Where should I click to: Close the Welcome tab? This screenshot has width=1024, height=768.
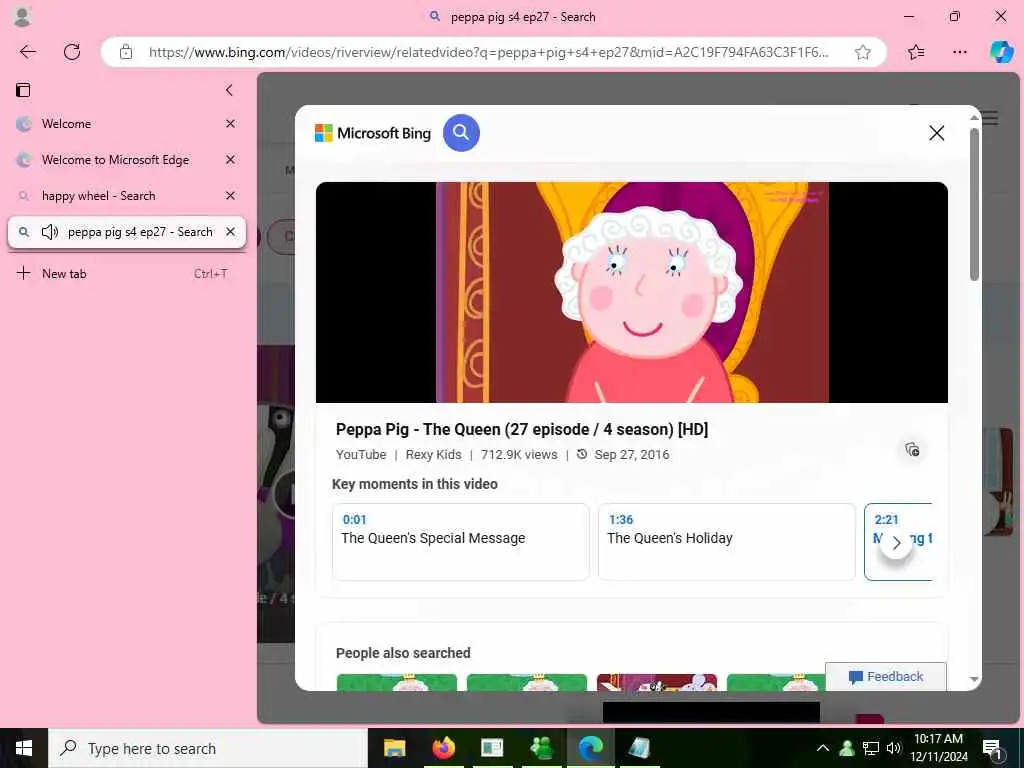tap(231, 124)
